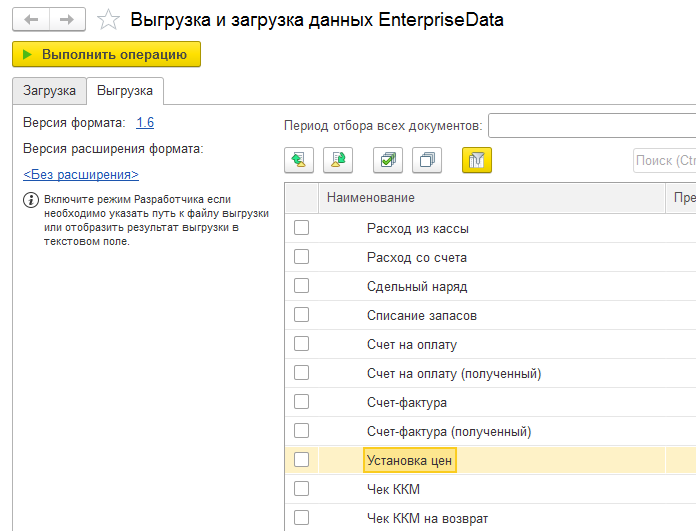
Task: Add page to favorites via star icon
Action: 108,20
